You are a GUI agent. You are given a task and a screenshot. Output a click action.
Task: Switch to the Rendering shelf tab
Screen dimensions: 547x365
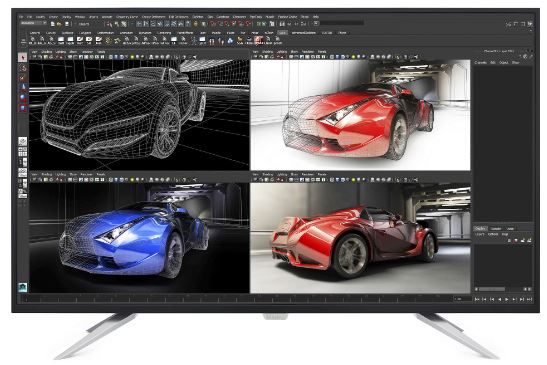(x=164, y=33)
